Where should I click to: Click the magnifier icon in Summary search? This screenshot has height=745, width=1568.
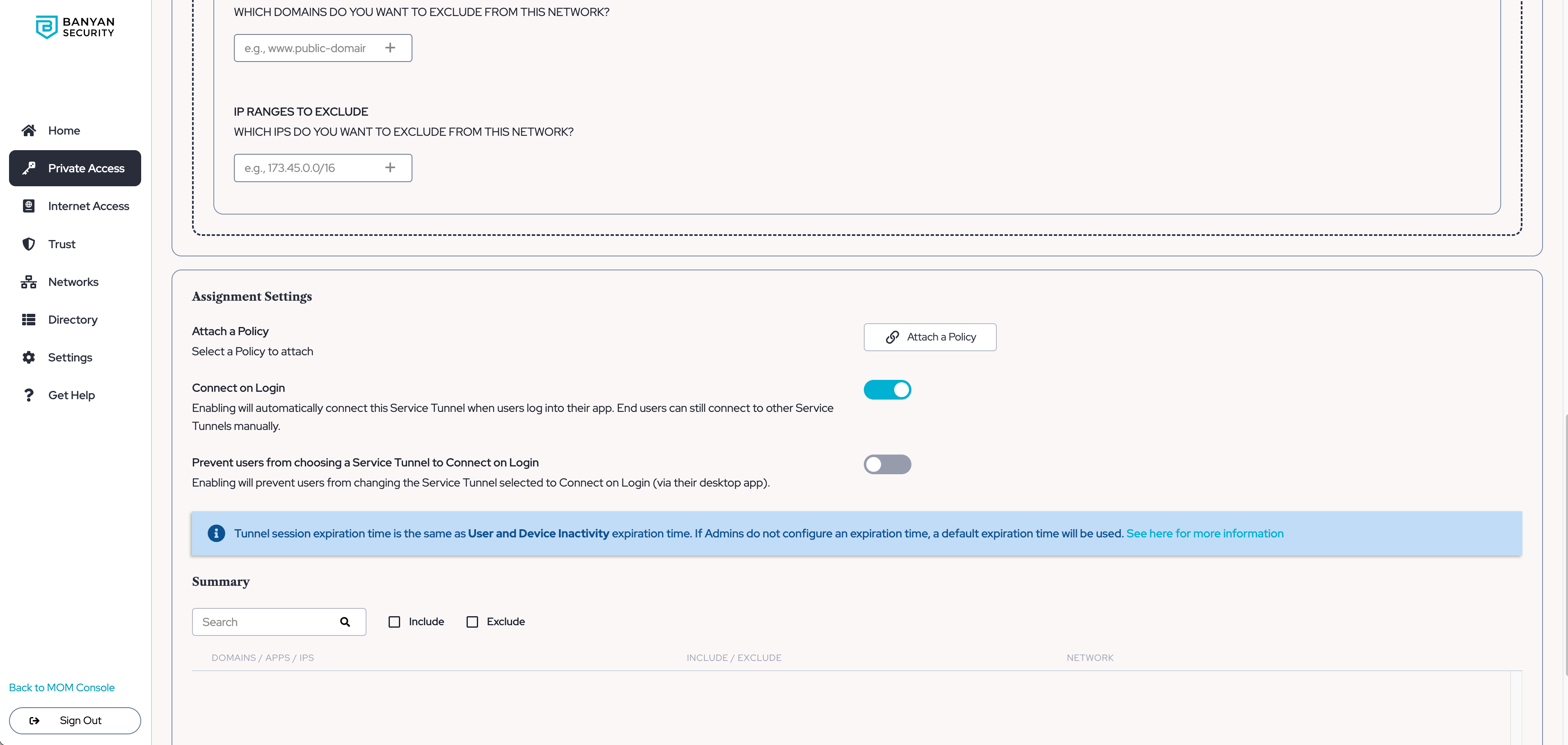click(345, 622)
